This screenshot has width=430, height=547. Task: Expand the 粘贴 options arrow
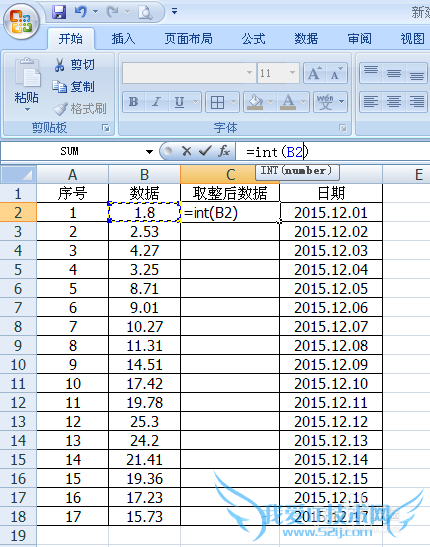(27, 110)
